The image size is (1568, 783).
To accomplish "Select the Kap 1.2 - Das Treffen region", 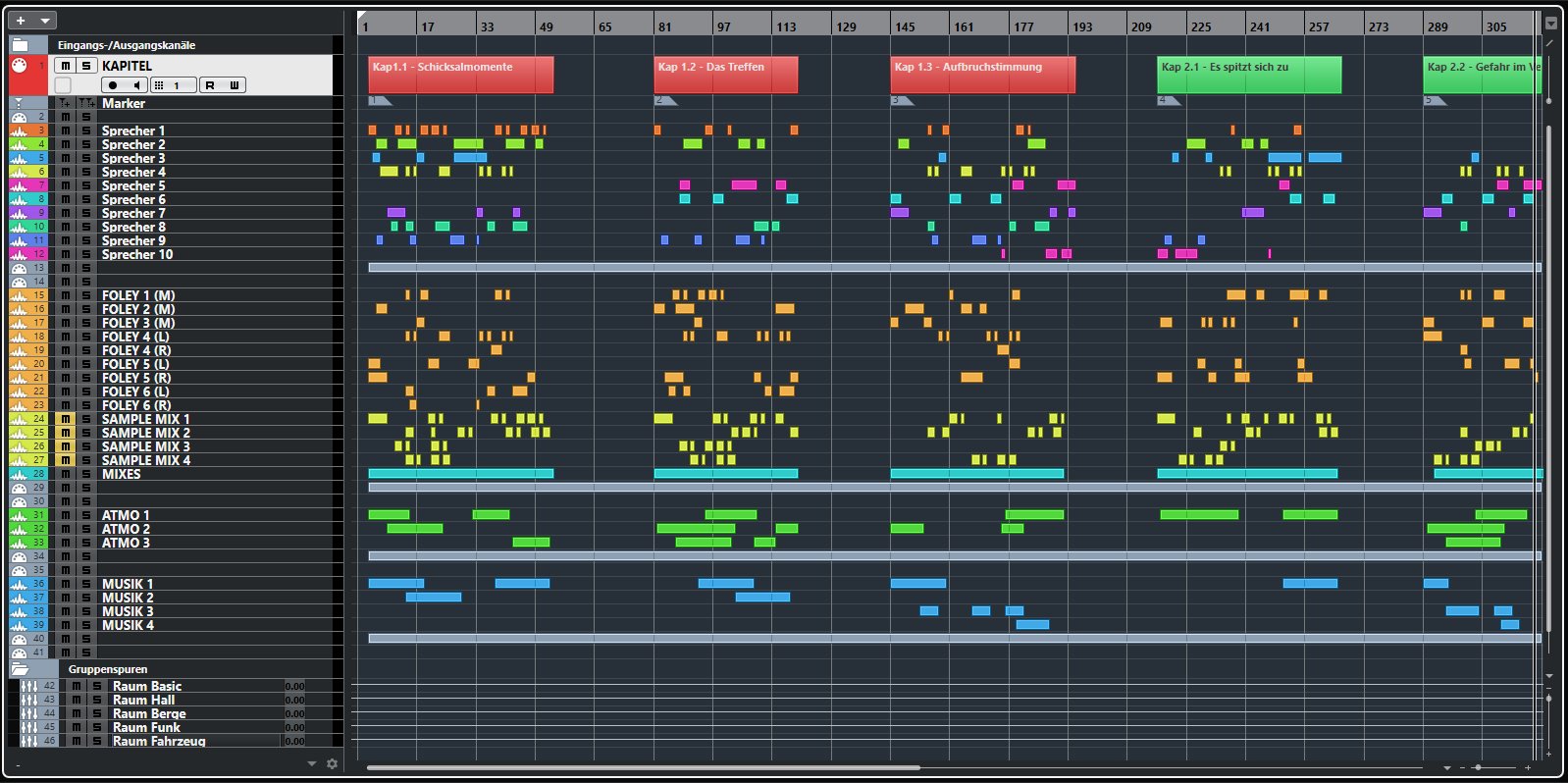I will click(x=725, y=75).
